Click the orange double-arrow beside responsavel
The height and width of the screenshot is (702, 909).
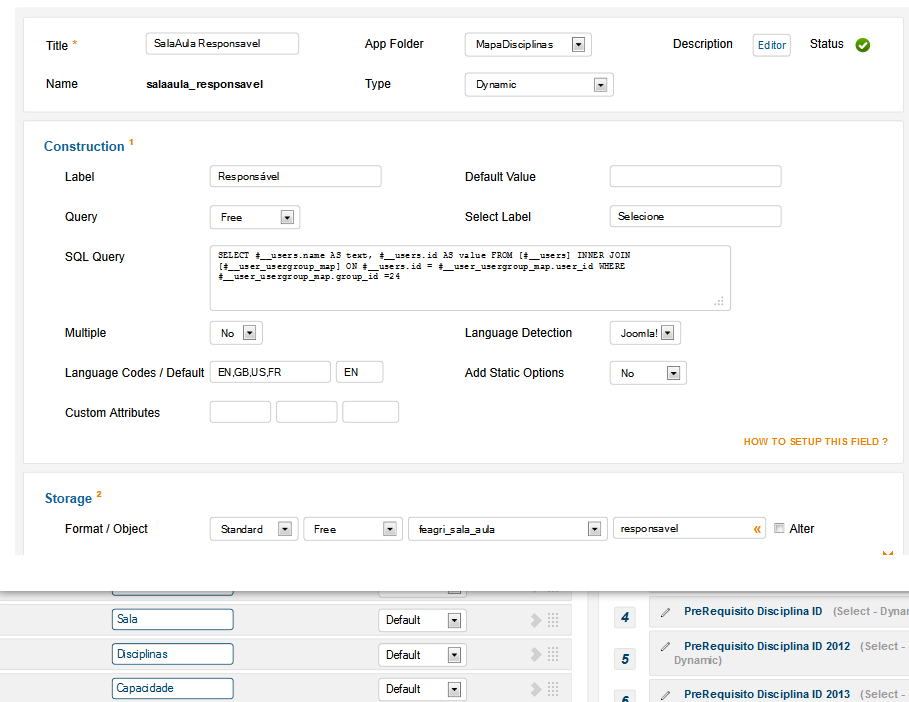pyautogui.click(x=757, y=529)
